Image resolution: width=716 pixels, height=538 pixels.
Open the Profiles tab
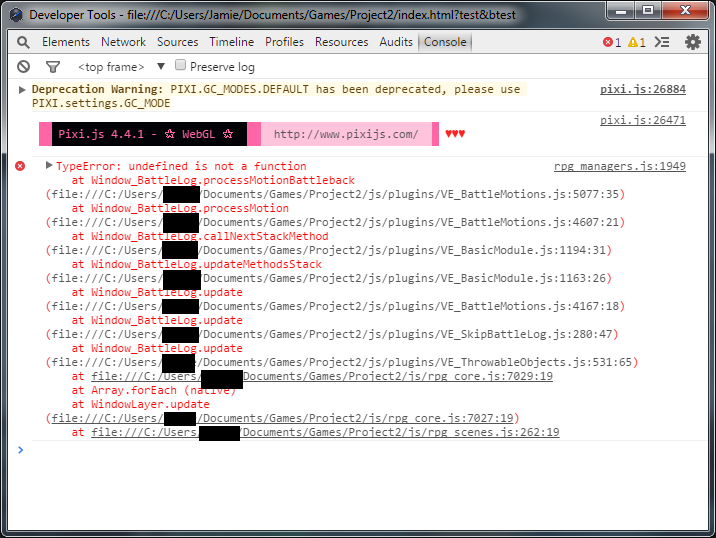coord(284,42)
